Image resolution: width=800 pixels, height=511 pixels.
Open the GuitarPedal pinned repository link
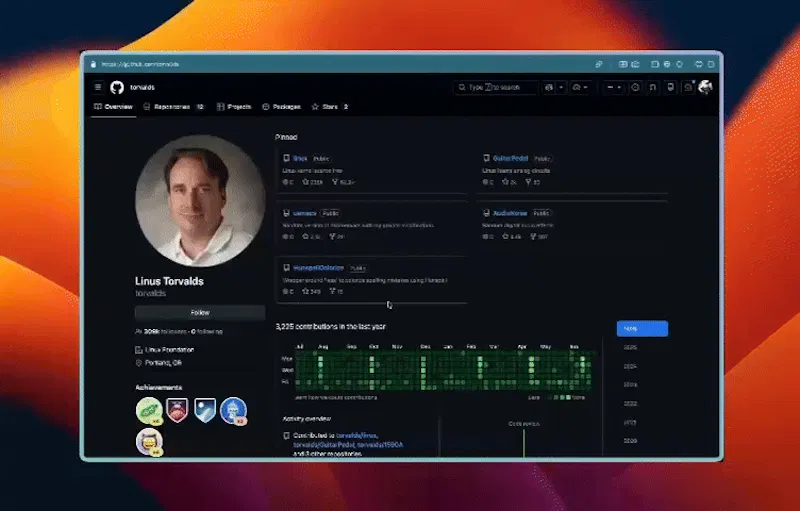[x=510, y=159]
